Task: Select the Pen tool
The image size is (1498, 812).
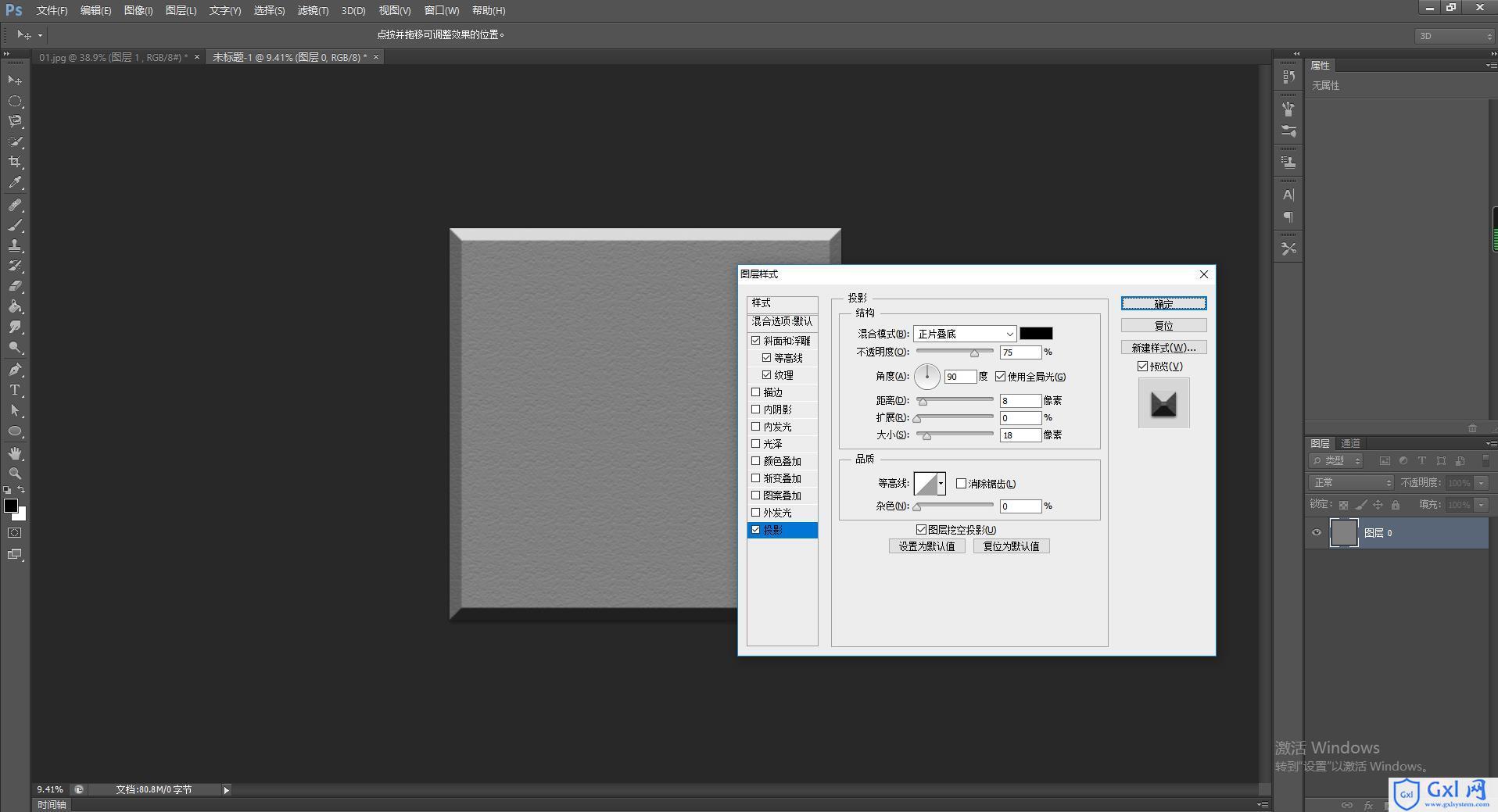Action: 15,369
